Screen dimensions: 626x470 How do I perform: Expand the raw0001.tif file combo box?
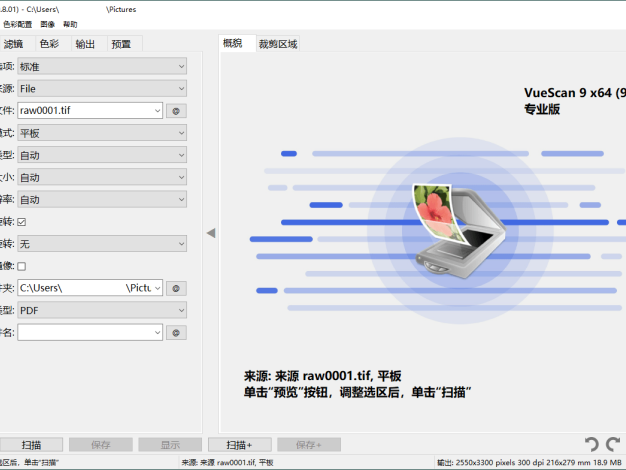pyautogui.click(x=157, y=111)
